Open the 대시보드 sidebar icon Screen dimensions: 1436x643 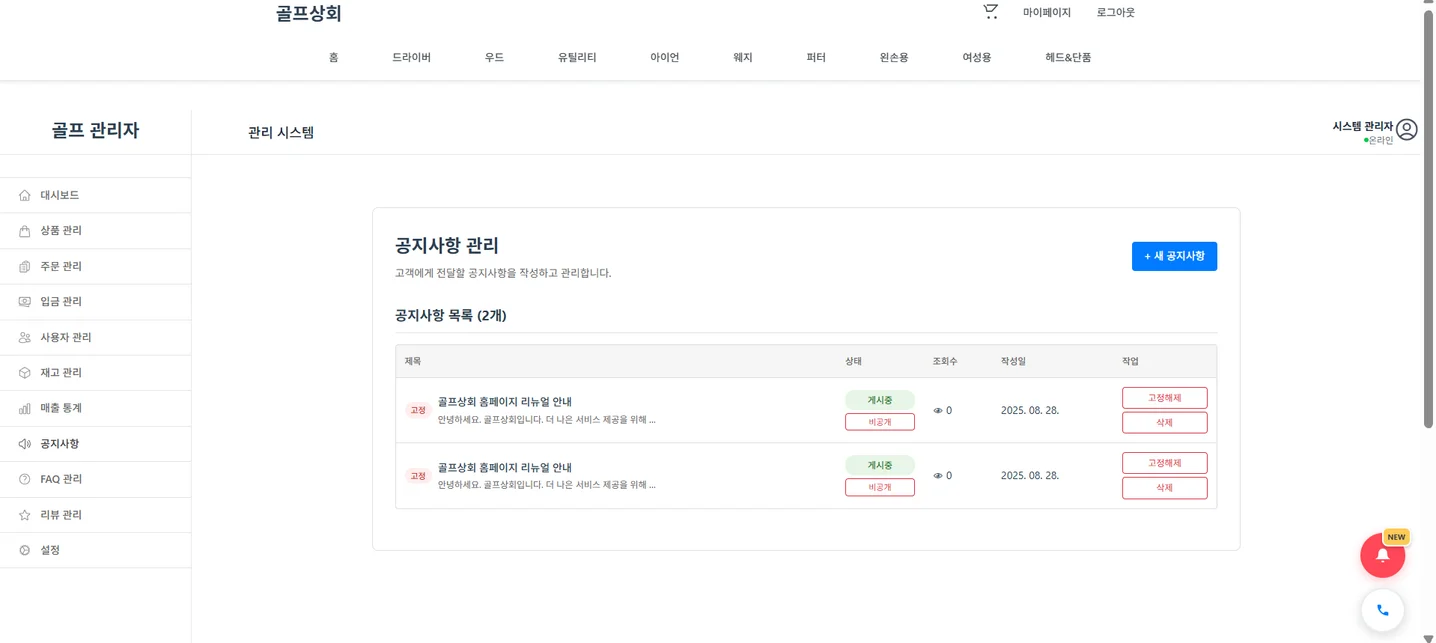point(24,195)
